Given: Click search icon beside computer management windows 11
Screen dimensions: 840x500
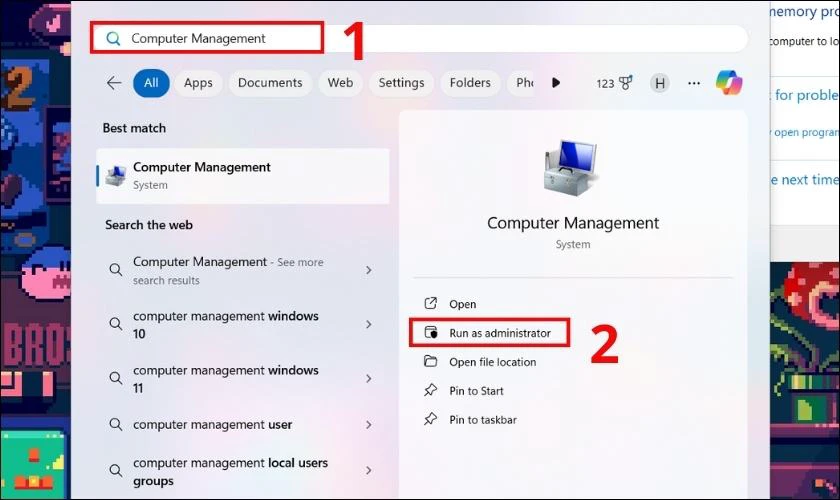Looking at the screenshot, I should [x=116, y=378].
